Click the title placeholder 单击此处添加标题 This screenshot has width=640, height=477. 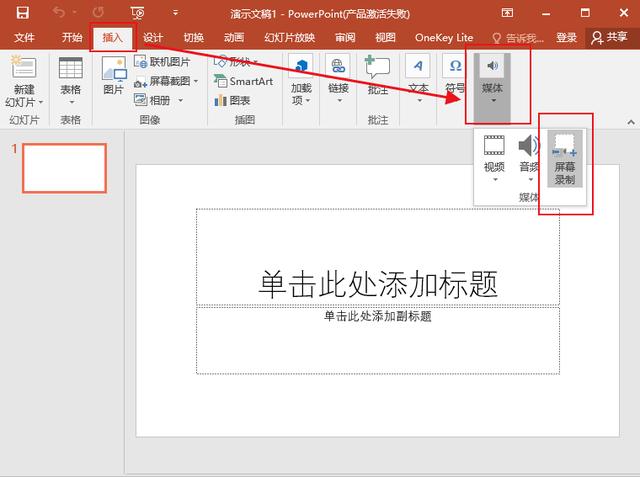click(378, 284)
